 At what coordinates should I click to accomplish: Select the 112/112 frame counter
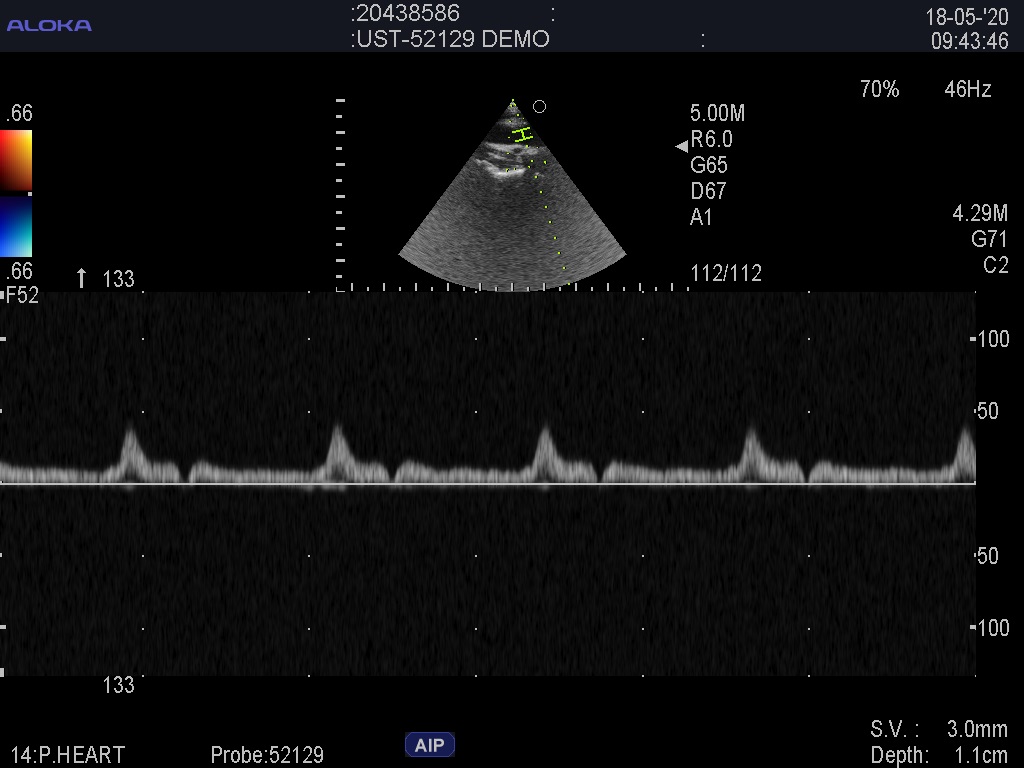pos(726,274)
